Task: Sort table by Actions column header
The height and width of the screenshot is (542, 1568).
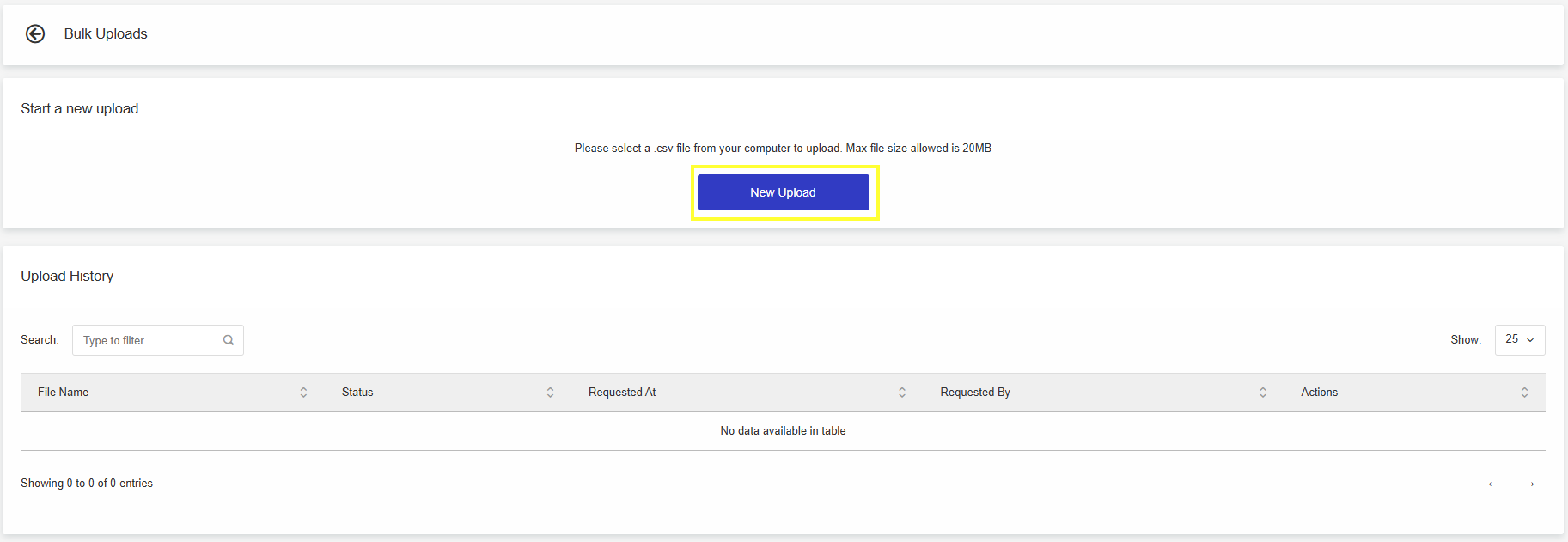Action: click(1415, 393)
